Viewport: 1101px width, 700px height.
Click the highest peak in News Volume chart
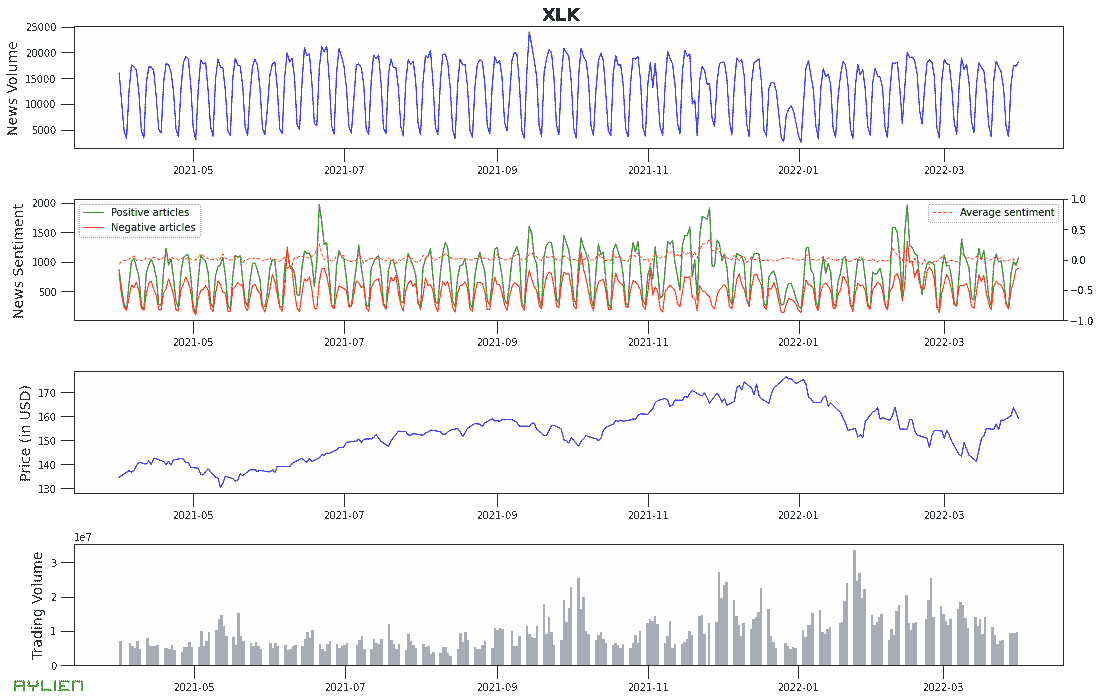529,33
